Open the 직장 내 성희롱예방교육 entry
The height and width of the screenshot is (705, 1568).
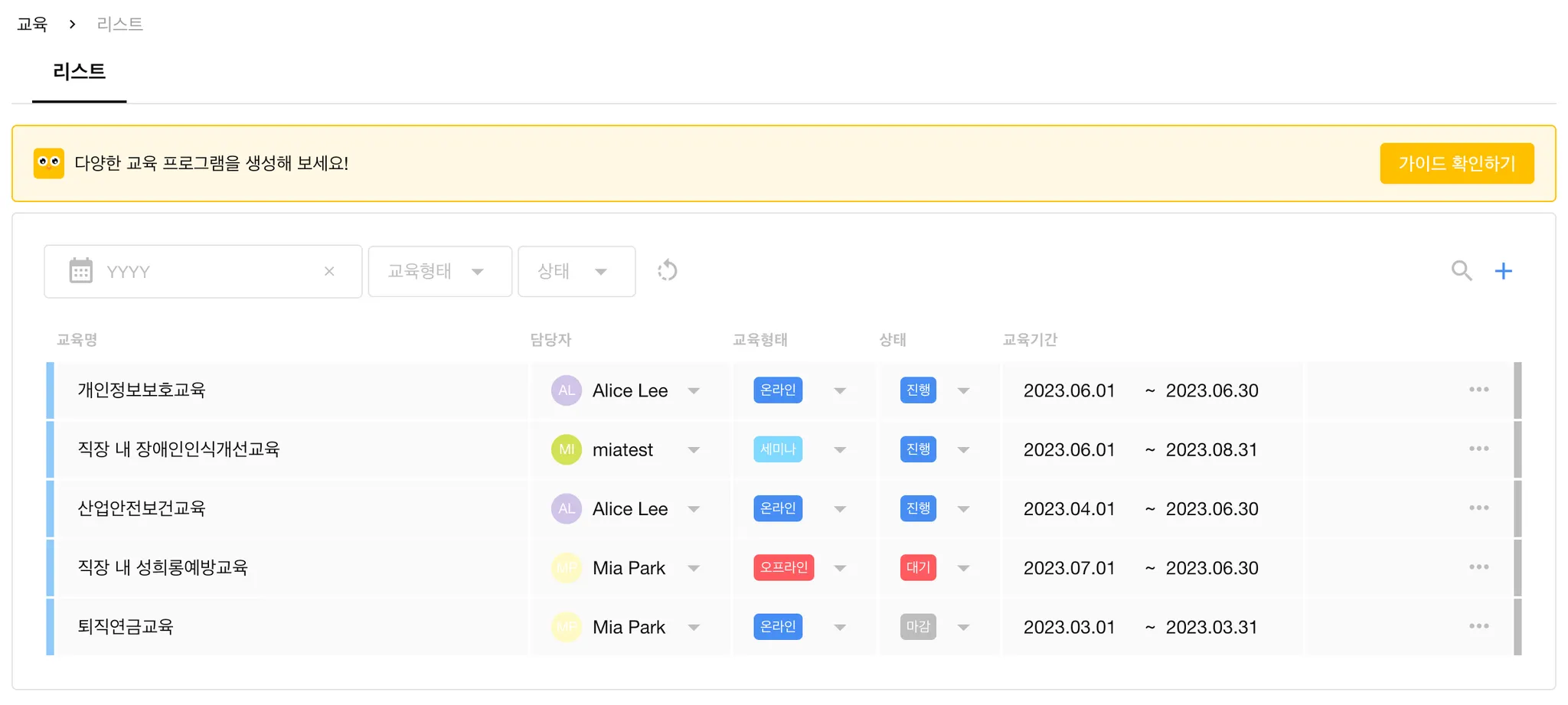(x=162, y=567)
